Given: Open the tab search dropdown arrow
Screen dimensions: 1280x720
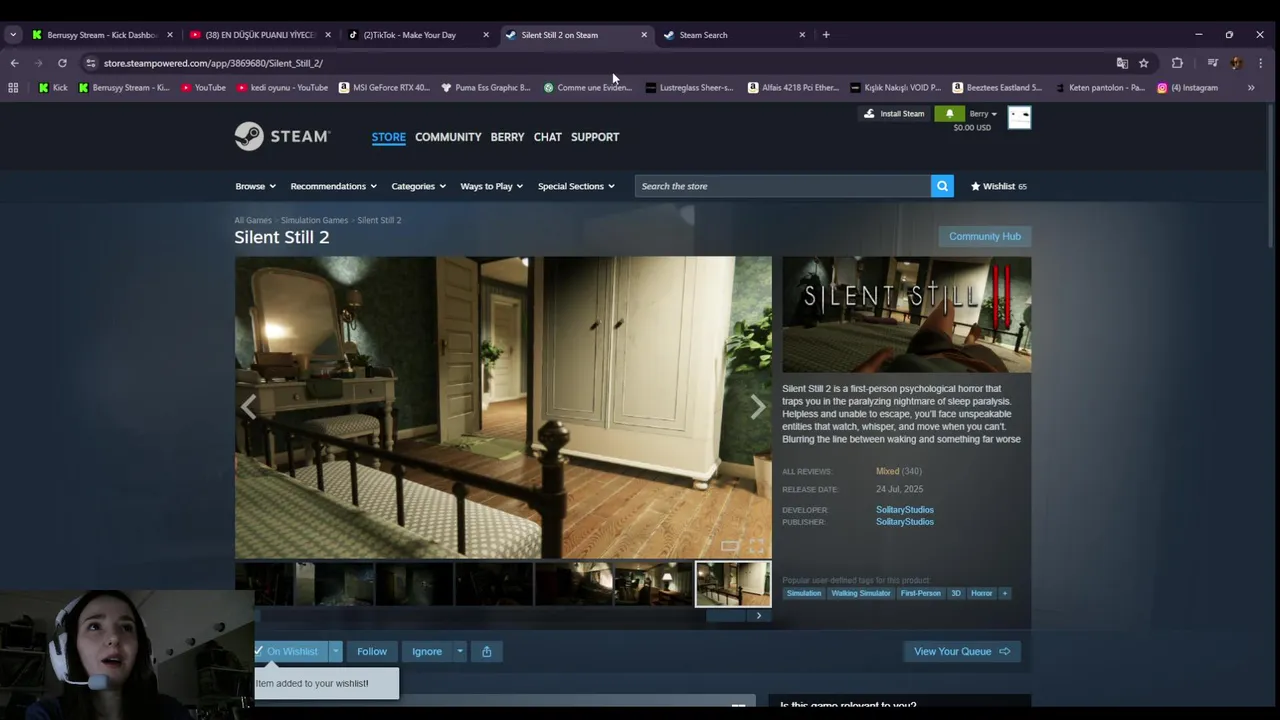Looking at the screenshot, I should [x=13, y=35].
